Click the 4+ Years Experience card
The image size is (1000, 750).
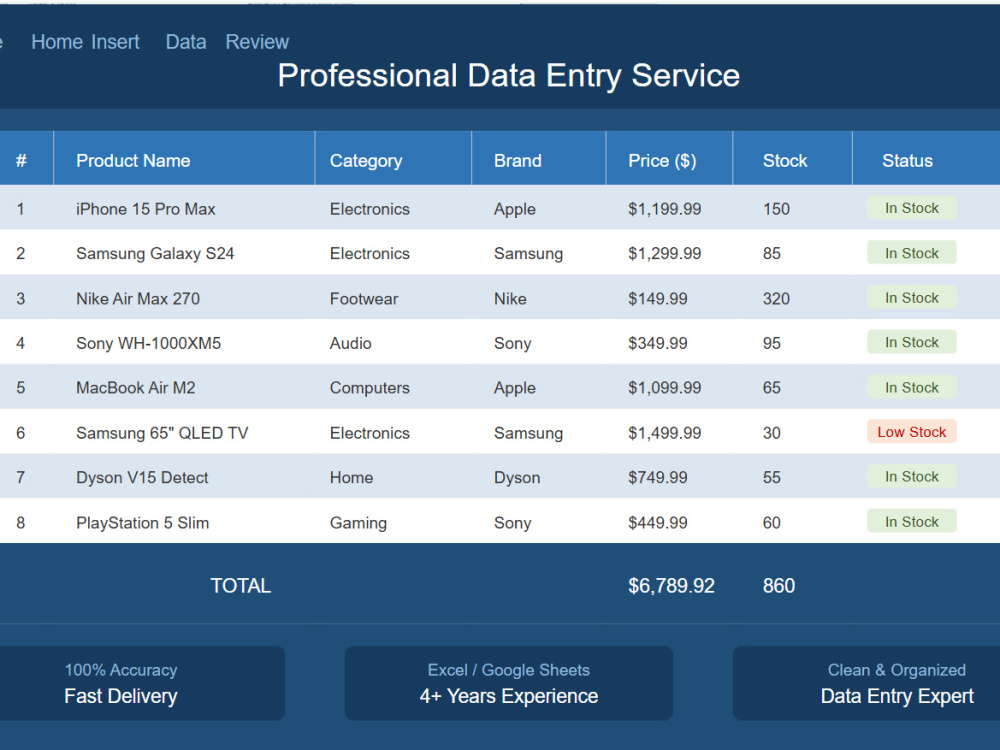pyautogui.click(x=509, y=683)
